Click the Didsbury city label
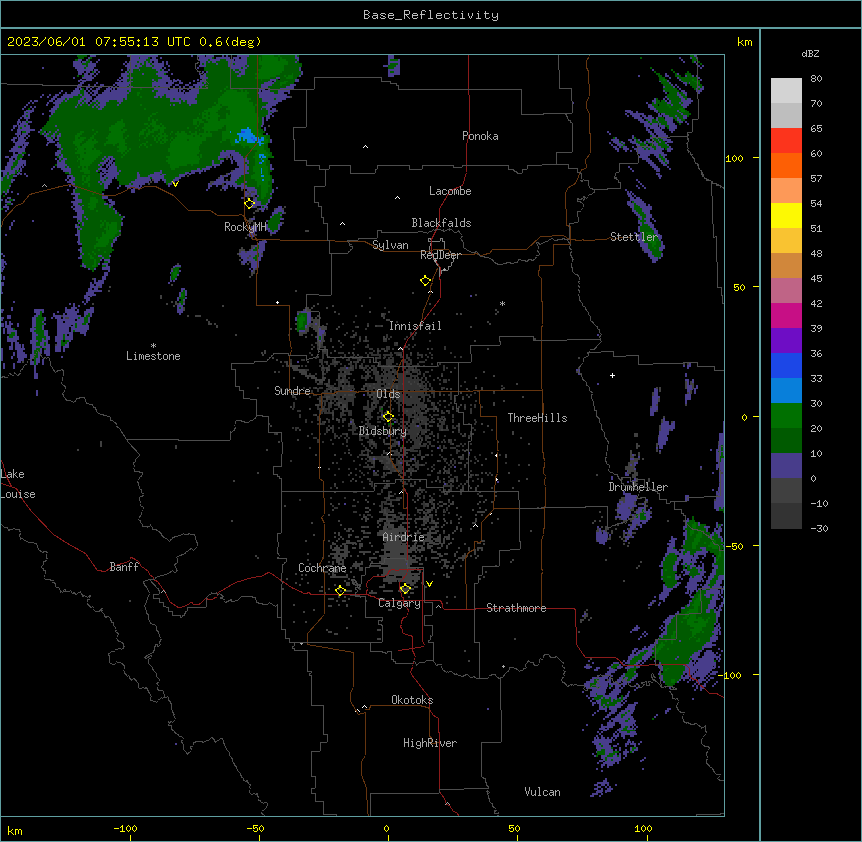862x842 pixels. pyautogui.click(x=383, y=431)
